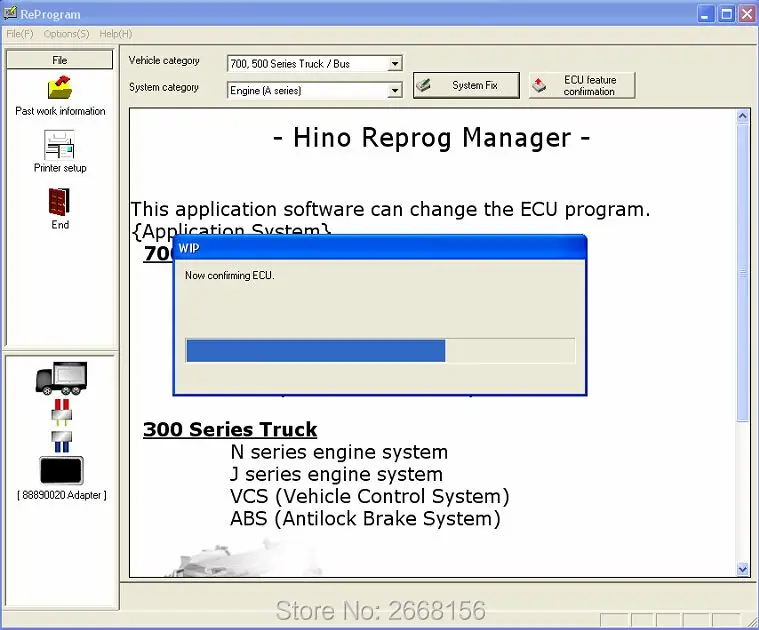The width and height of the screenshot is (759, 630).
Task: Click the End red door icon
Action: click(59, 202)
